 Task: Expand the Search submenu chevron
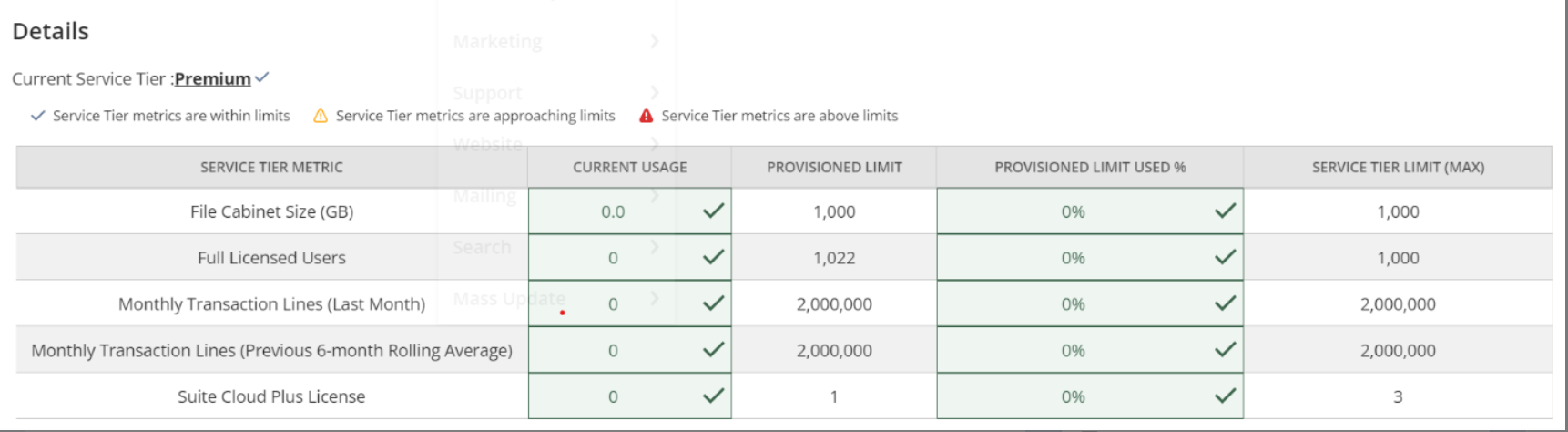point(654,247)
